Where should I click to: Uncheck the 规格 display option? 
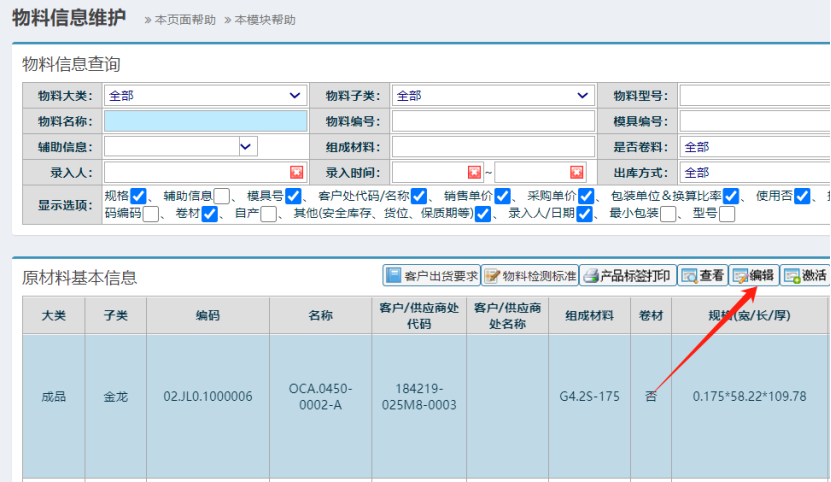139,196
